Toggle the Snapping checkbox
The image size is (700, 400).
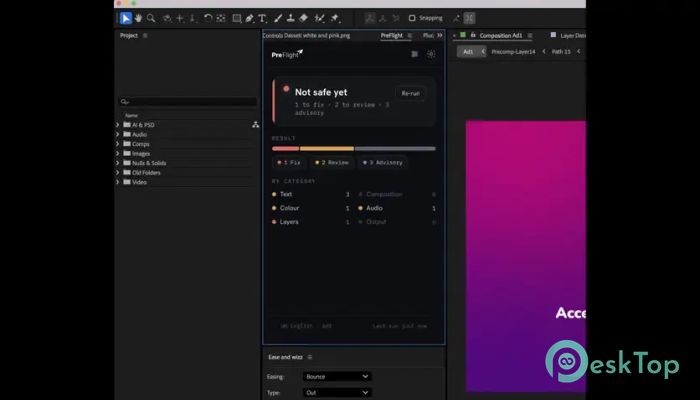click(412, 18)
